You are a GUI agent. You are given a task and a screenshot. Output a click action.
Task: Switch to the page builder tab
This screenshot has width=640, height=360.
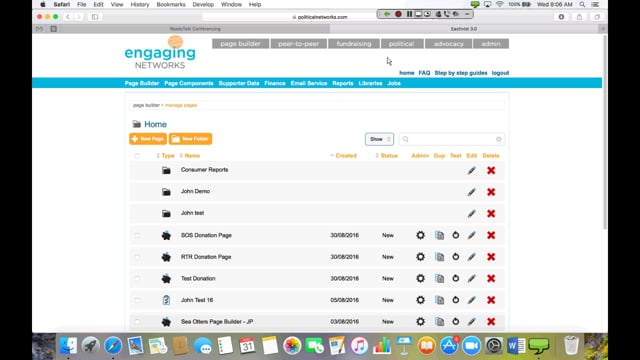click(x=240, y=44)
